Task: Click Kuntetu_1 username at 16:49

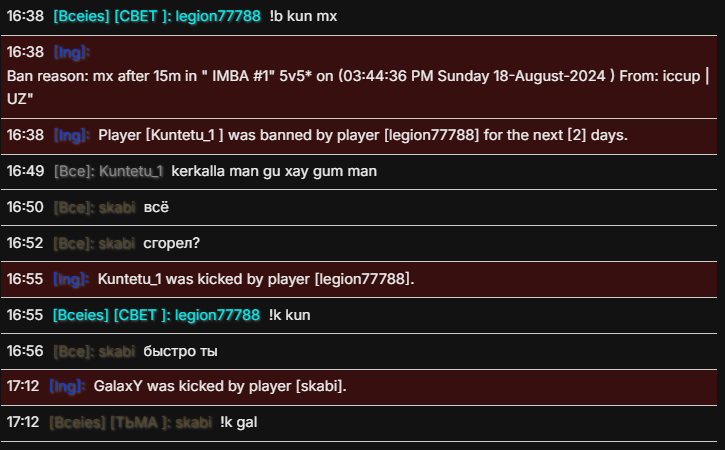Action: (x=131, y=171)
